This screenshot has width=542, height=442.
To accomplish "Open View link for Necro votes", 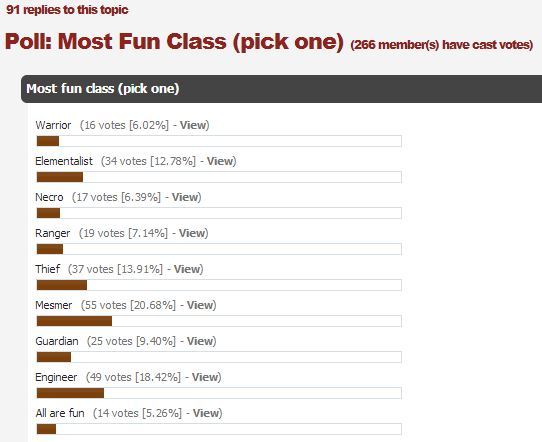I will (185, 197).
